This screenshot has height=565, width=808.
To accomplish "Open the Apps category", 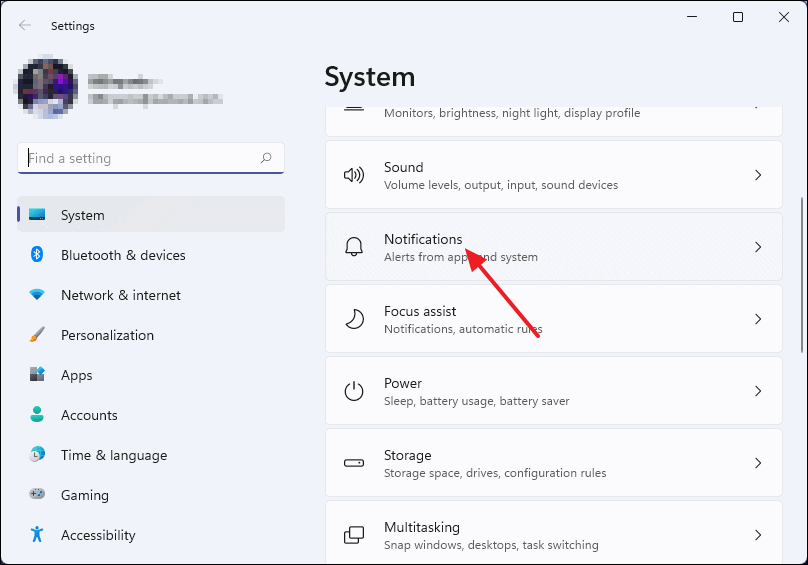I will click(x=151, y=375).
